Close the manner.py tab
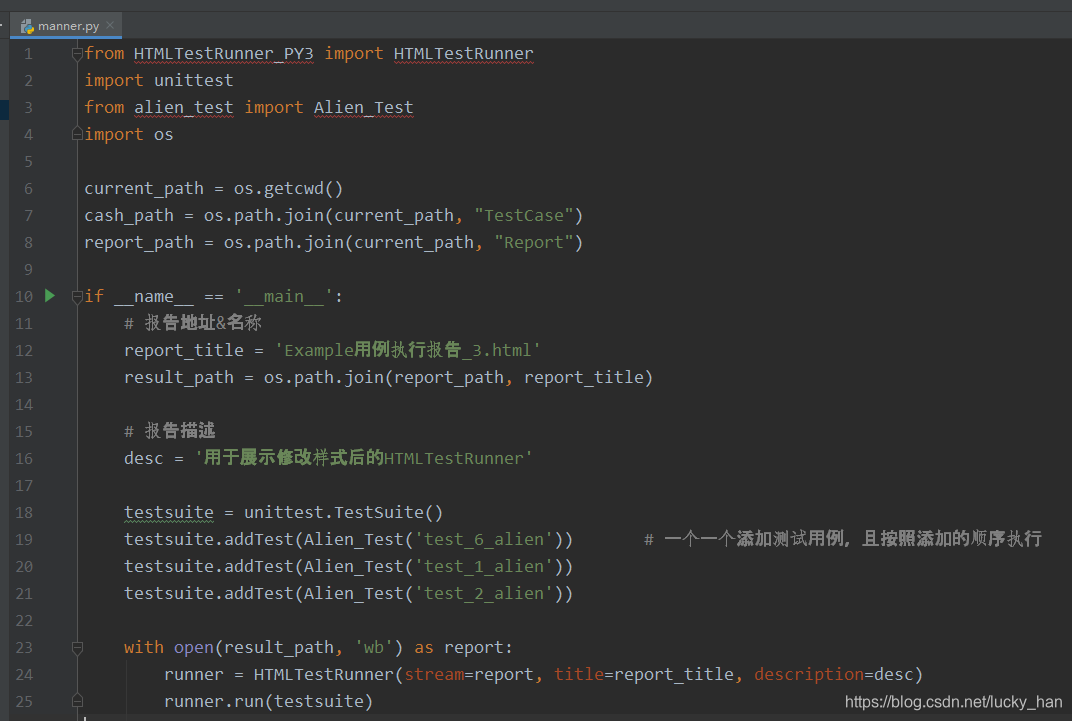This screenshot has height=721, width=1072. 109,27
